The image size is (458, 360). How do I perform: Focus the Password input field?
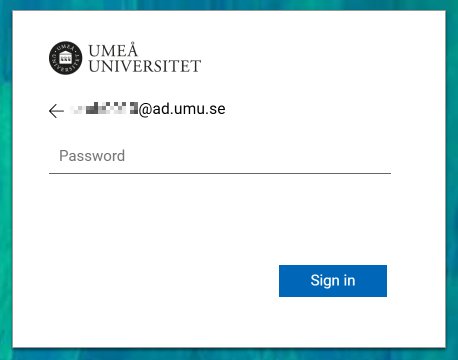[220, 156]
